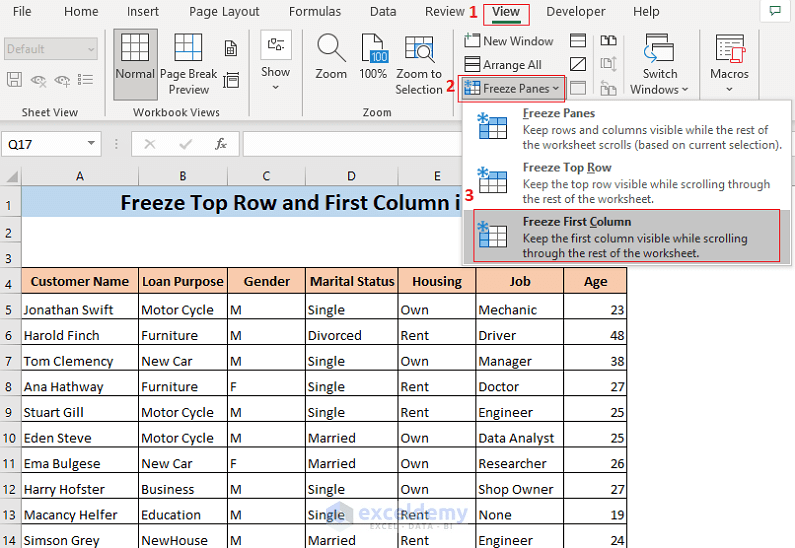795x548 pixels.
Task: Open the Name Box dropdown arrow
Action: pos(91,143)
